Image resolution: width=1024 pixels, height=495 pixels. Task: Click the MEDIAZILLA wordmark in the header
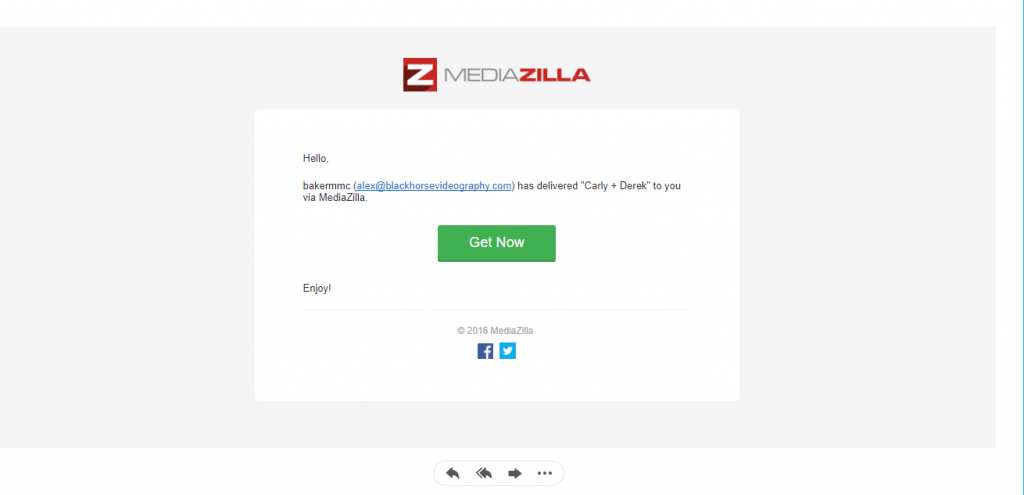point(517,75)
